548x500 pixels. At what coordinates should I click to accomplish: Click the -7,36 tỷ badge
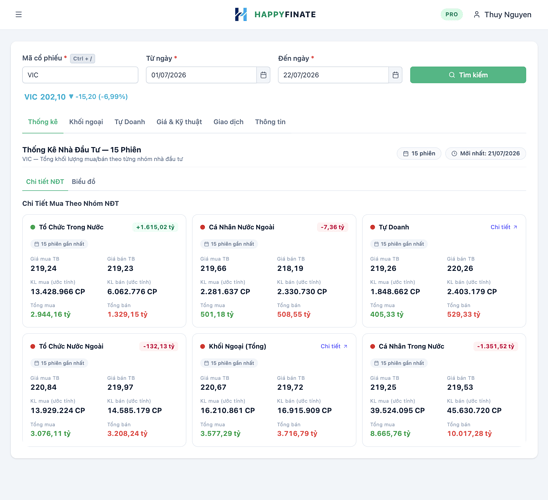332,227
